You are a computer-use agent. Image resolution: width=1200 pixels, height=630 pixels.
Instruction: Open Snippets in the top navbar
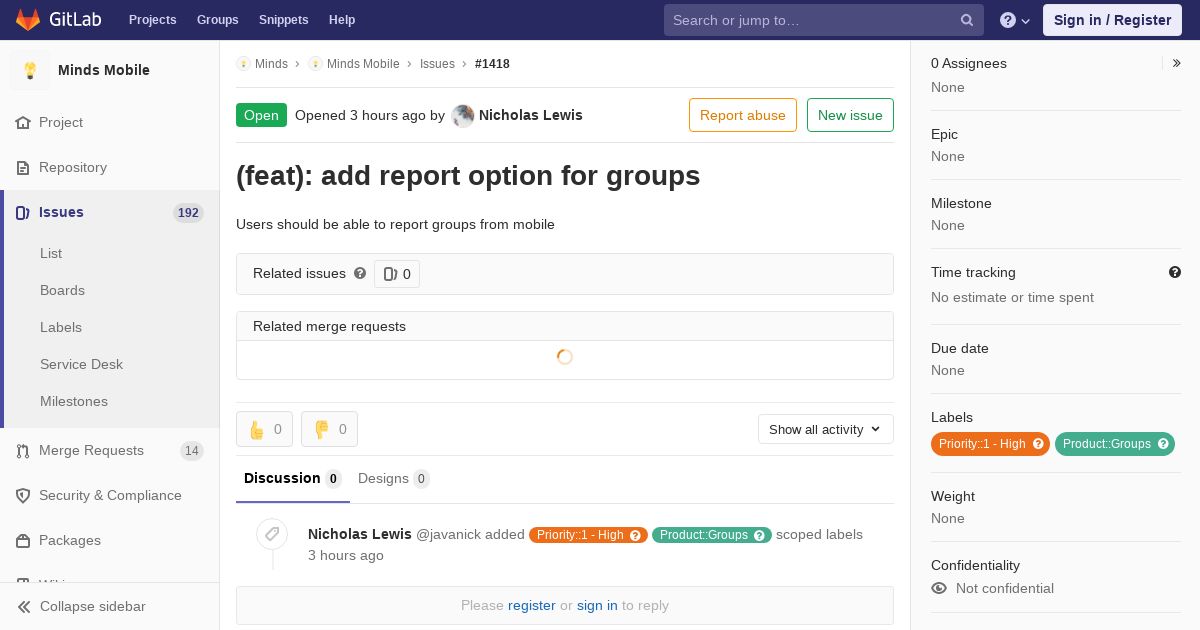point(284,20)
